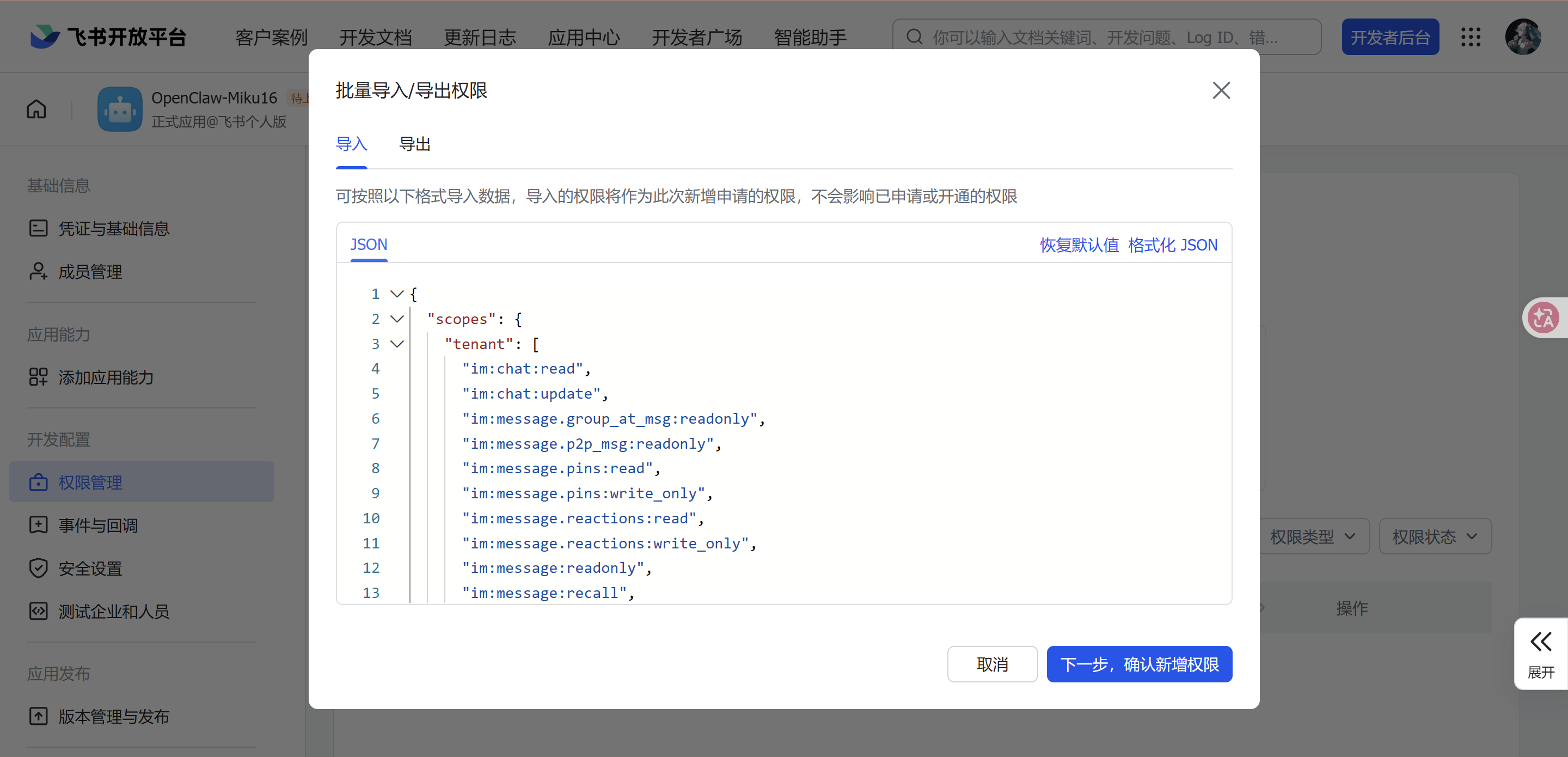Select the 导入 tab
The height and width of the screenshot is (757, 1568).
351,144
